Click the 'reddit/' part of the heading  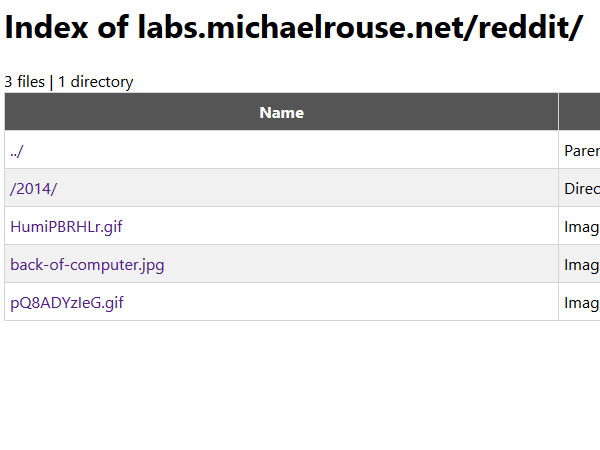tap(530, 28)
